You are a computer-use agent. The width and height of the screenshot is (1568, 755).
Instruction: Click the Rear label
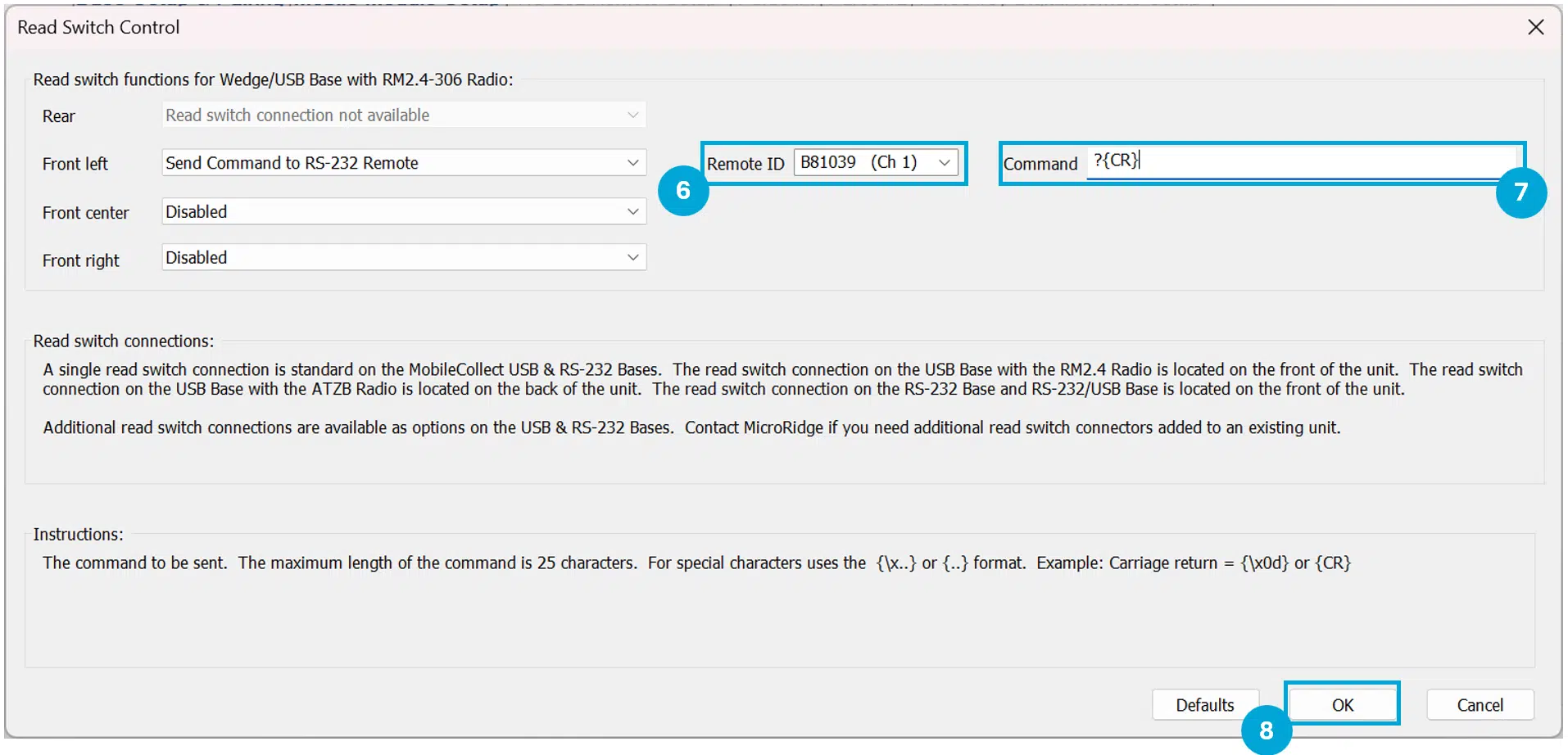pyautogui.click(x=59, y=116)
